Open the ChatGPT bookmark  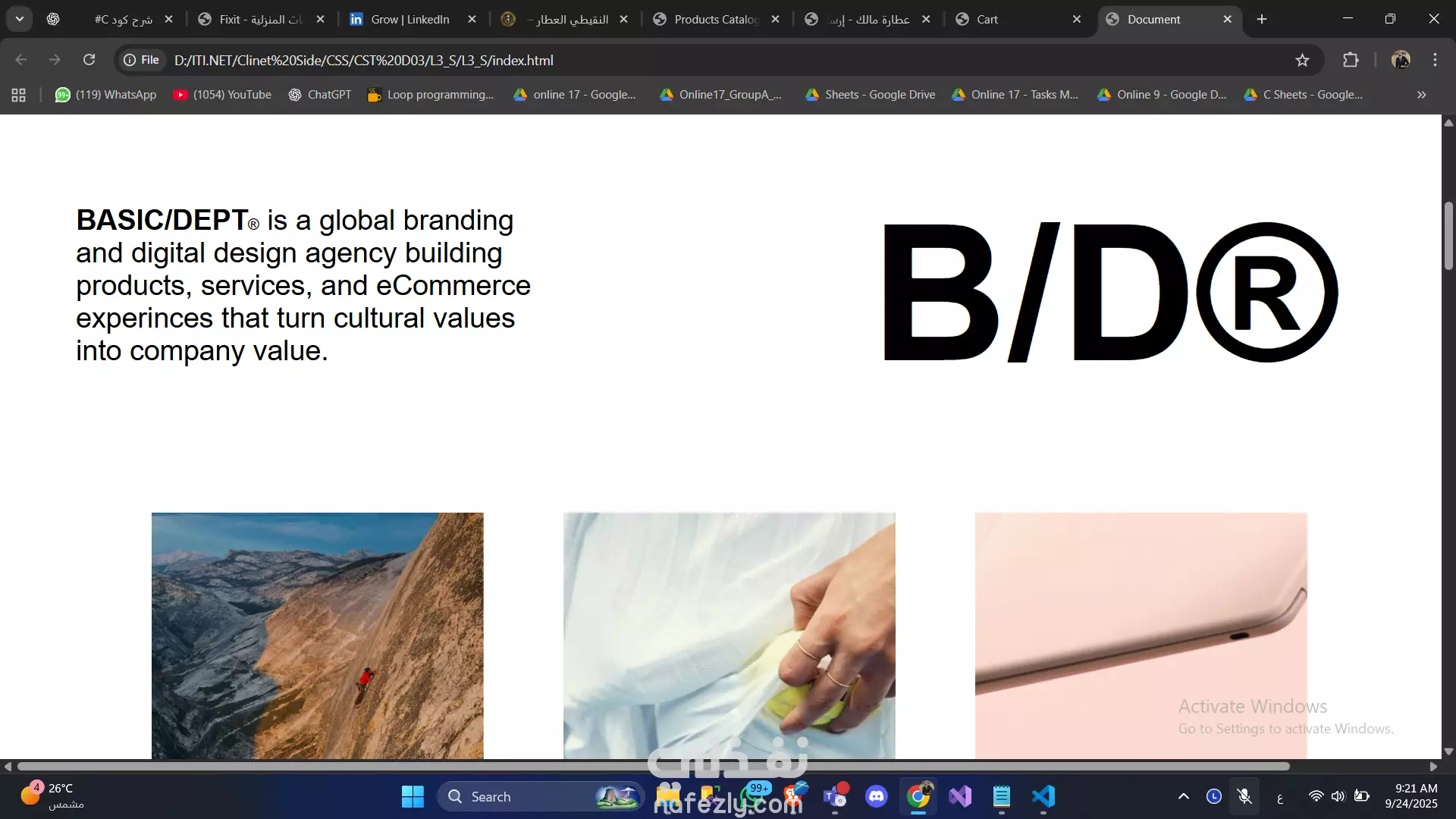[320, 95]
